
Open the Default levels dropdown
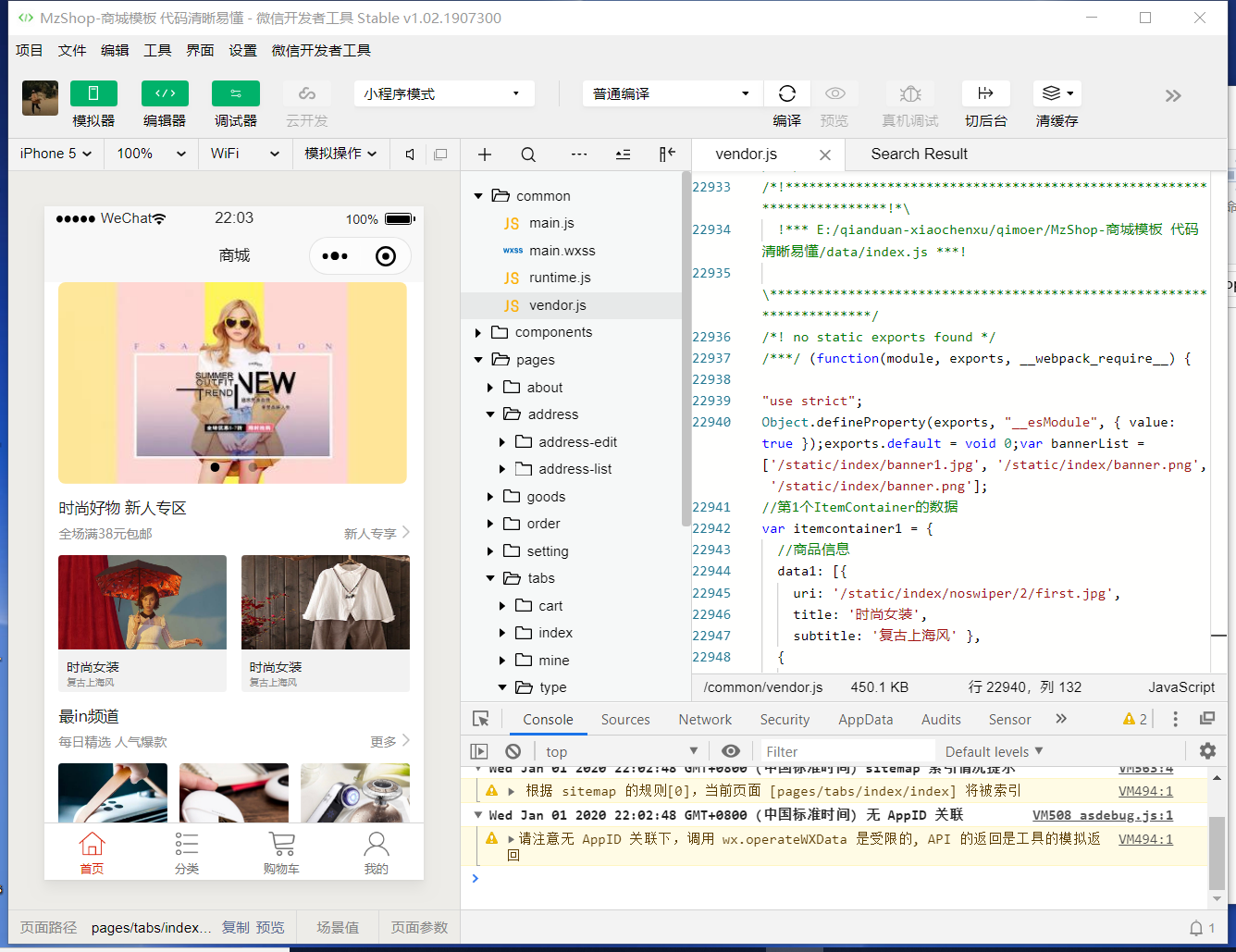pos(994,751)
